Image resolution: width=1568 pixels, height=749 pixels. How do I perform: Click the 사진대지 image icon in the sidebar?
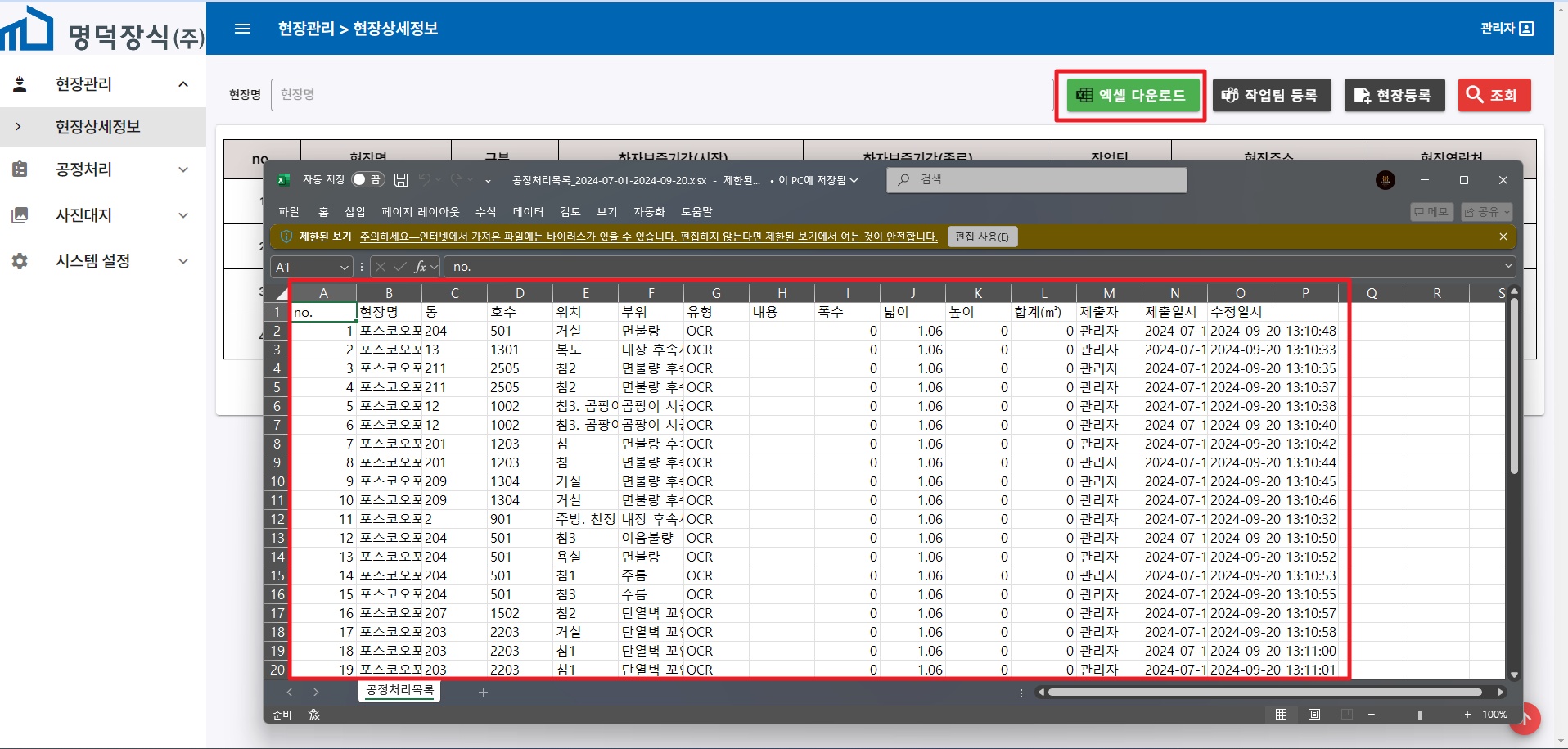click(20, 215)
